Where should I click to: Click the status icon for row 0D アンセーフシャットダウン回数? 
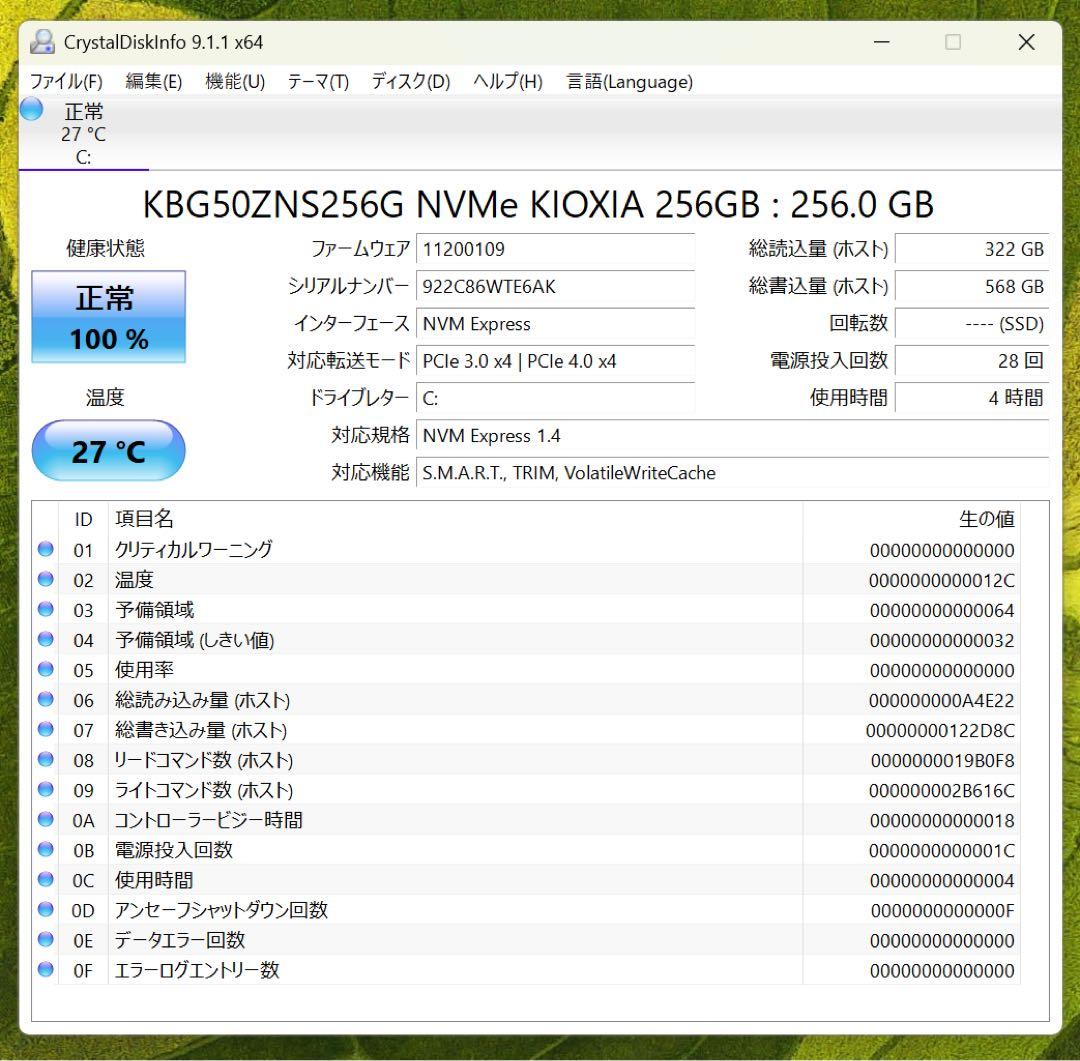tap(45, 909)
